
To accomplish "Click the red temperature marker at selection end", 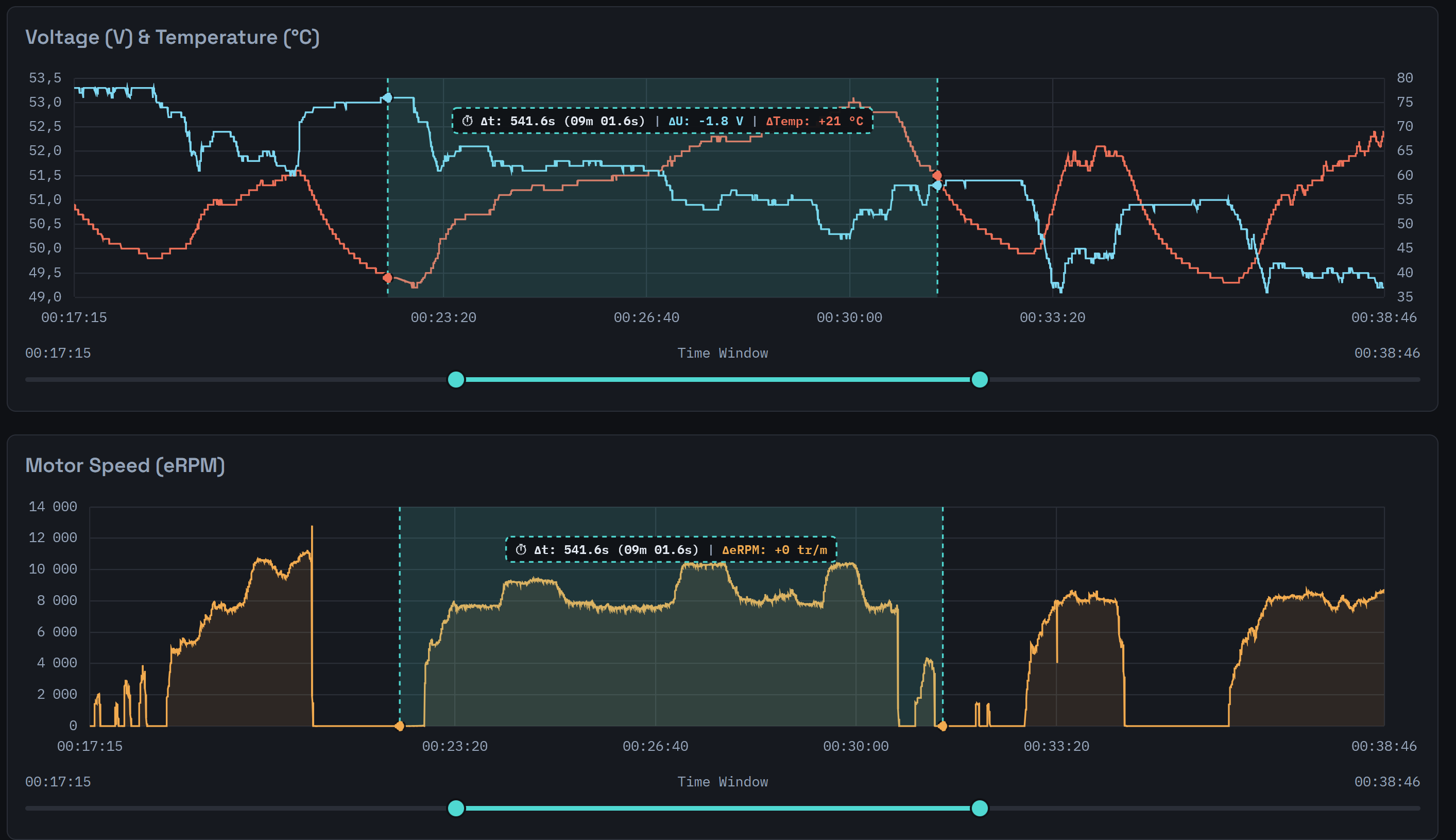I will tap(937, 175).
